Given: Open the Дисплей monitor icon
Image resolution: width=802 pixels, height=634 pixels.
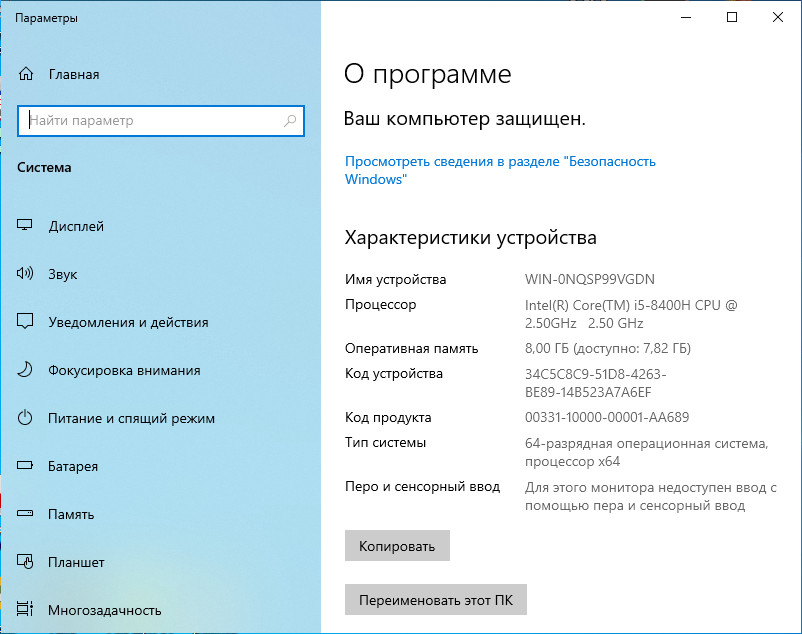Looking at the screenshot, I should coord(26,226).
